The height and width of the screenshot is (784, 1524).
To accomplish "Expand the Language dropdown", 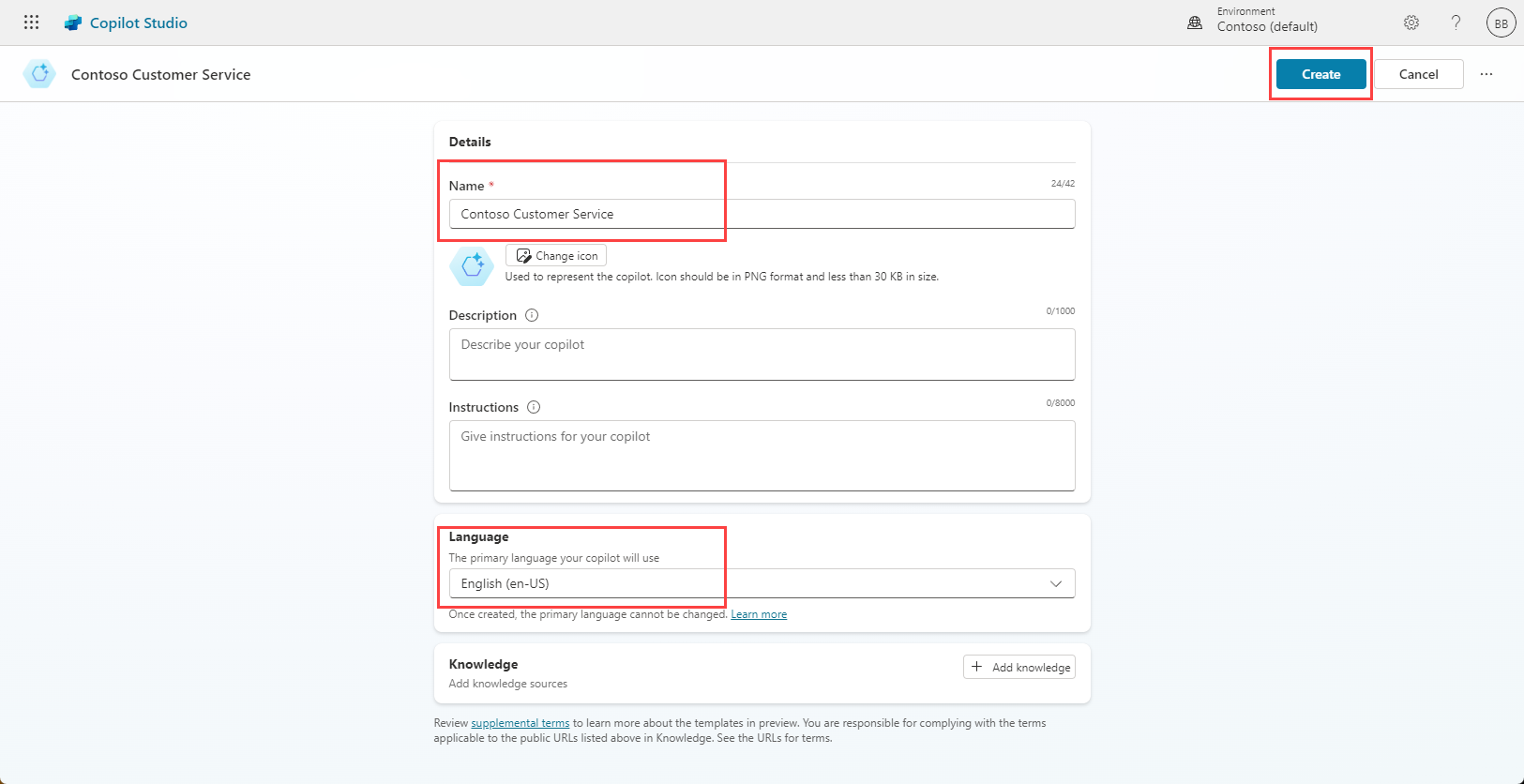I will (762, 583).
